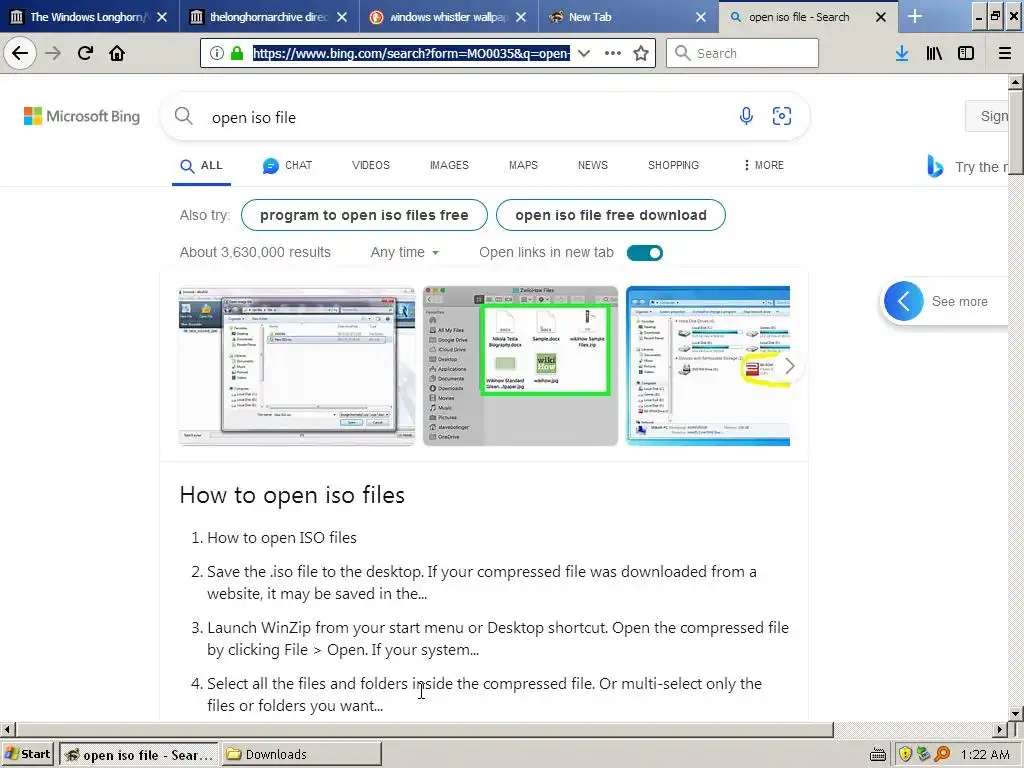Open the Firefox hamburger menu
This screenshot has width=1024, height=768.
pyautogui.click(x=1005, y=53)
